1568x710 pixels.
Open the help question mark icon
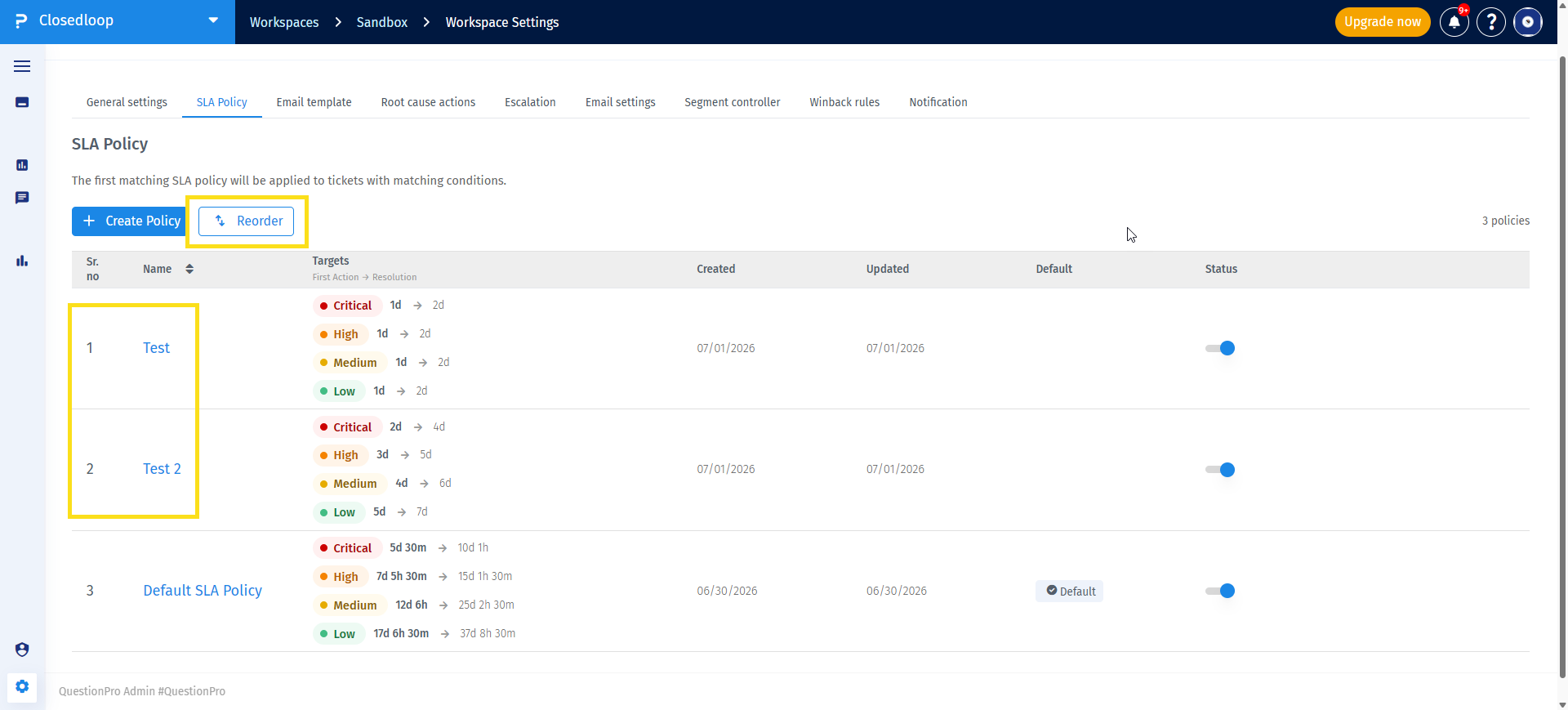1491,22
